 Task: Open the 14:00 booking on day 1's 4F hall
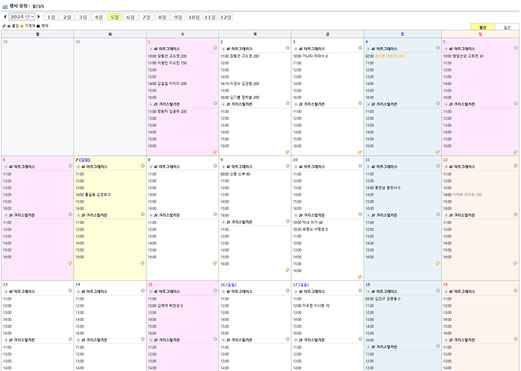click(x=167, y=84)
